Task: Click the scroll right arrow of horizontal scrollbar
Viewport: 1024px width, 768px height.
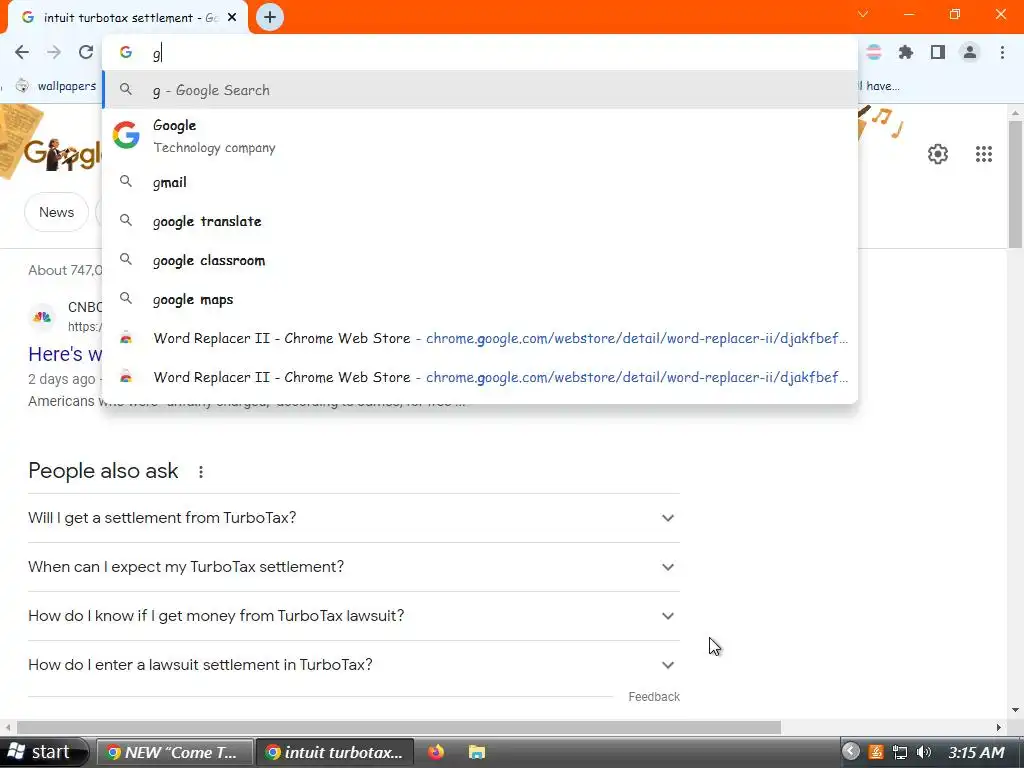Action: (998, 727)
